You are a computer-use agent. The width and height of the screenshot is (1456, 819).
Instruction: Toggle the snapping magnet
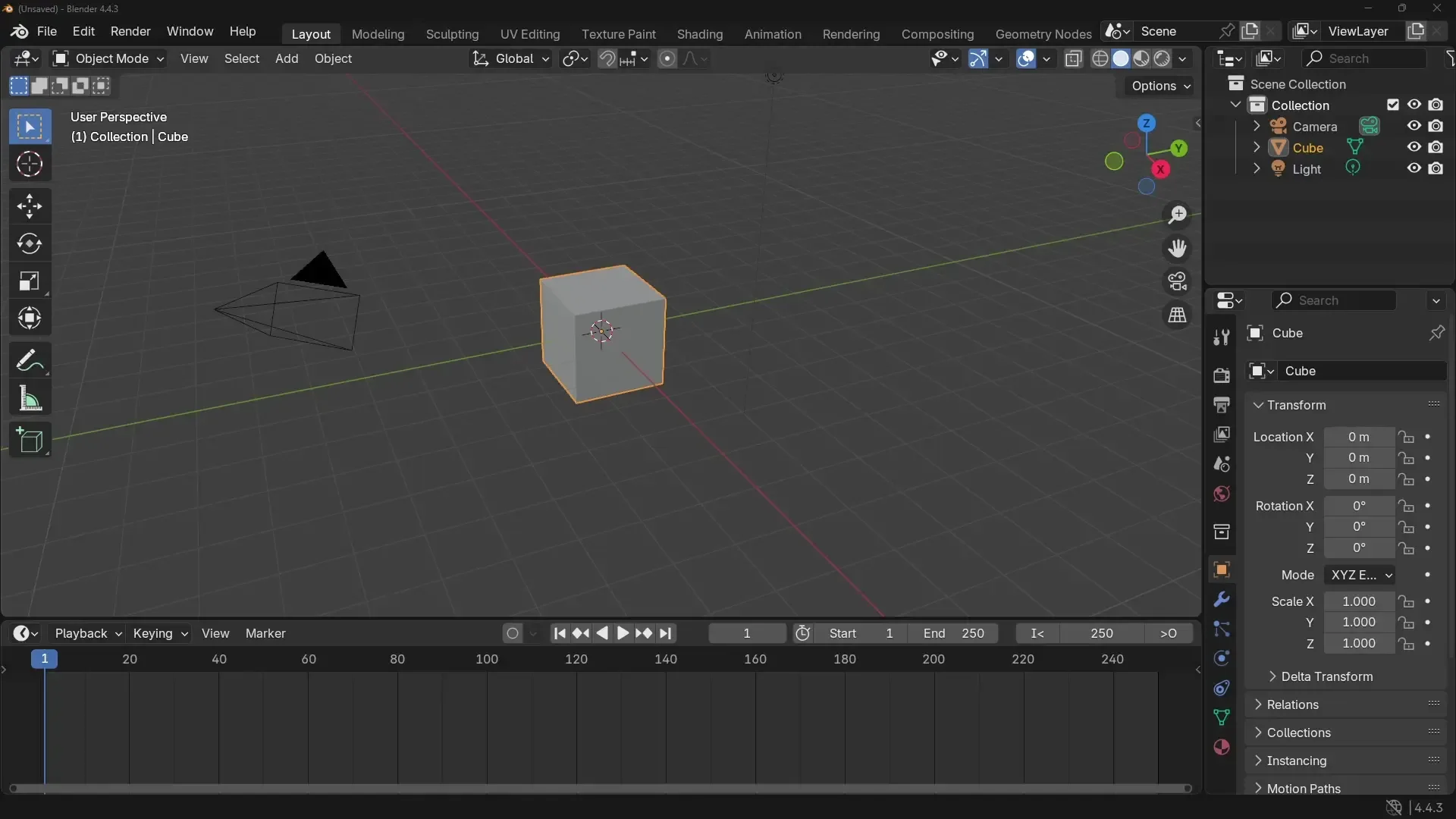click(x=607, y=58)
